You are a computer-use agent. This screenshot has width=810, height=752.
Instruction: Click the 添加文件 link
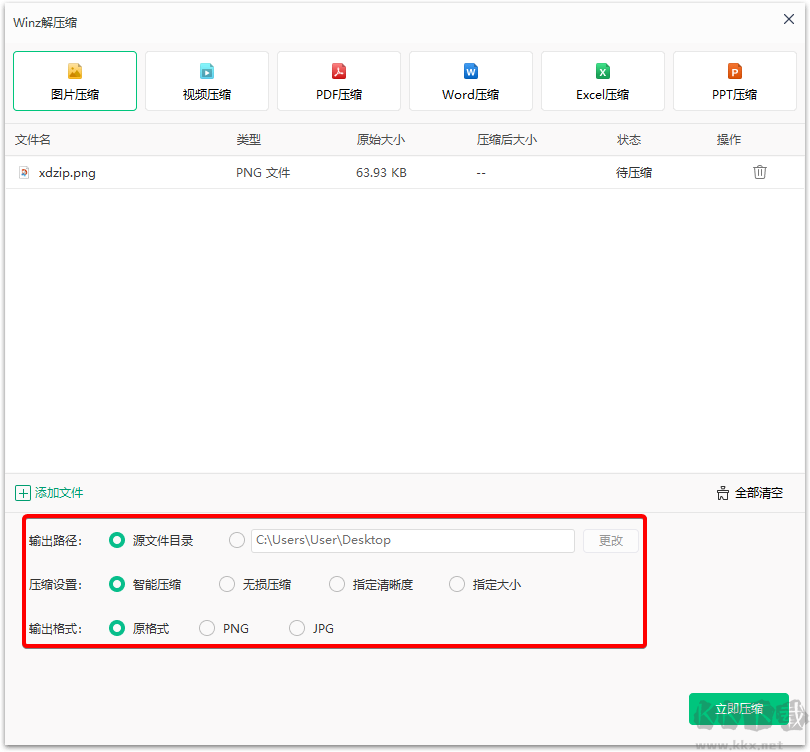tap(57, 493)
